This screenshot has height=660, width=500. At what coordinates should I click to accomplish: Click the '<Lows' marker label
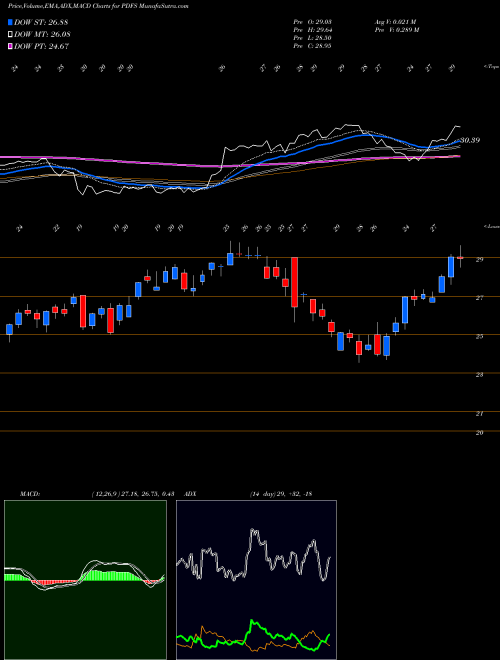[x=491, y=227]
